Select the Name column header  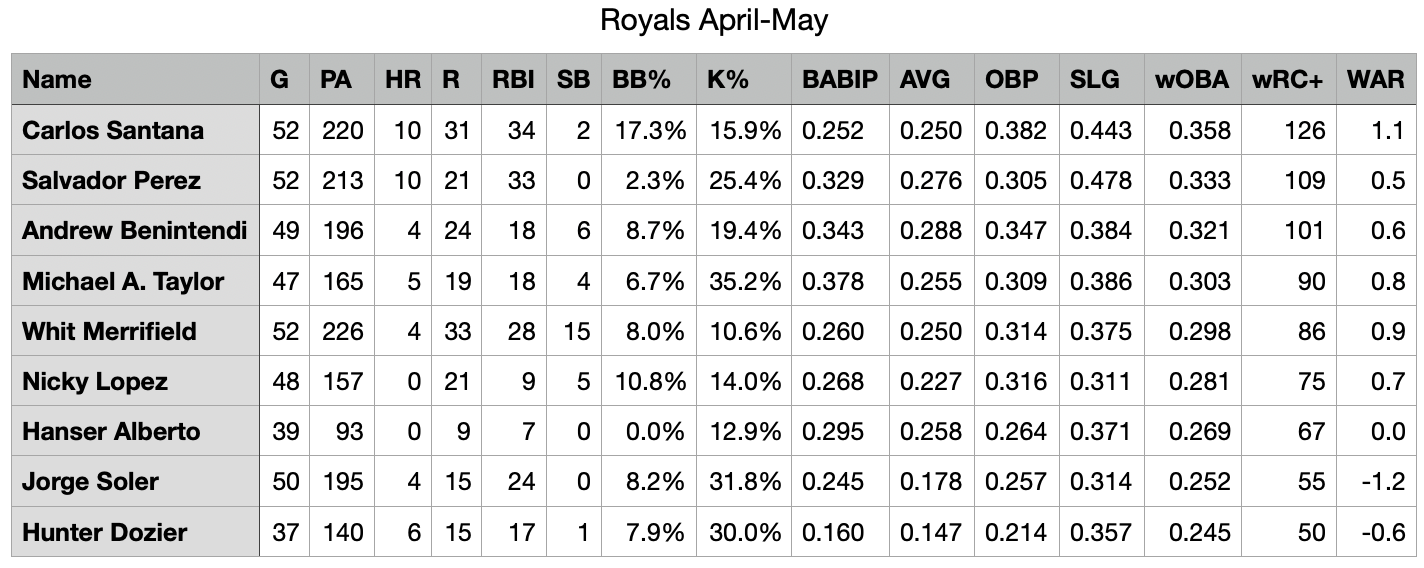point(57,79)
